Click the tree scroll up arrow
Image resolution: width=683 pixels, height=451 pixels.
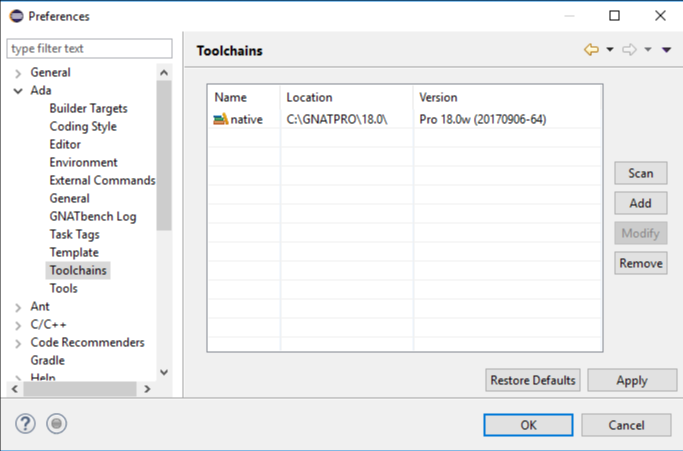tap(164, 73)
